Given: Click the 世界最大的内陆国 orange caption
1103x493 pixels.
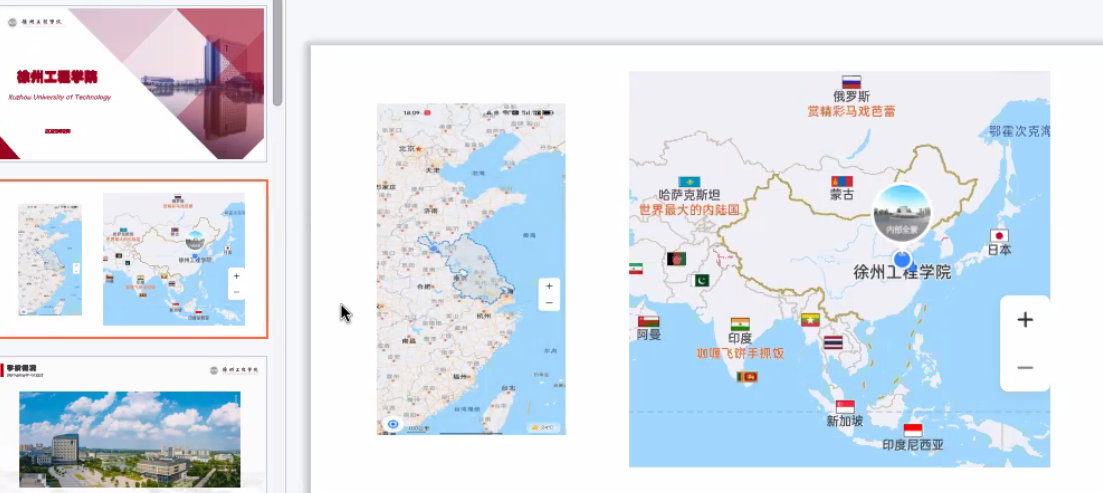Looking at the screenshot, I should [689, 210].
